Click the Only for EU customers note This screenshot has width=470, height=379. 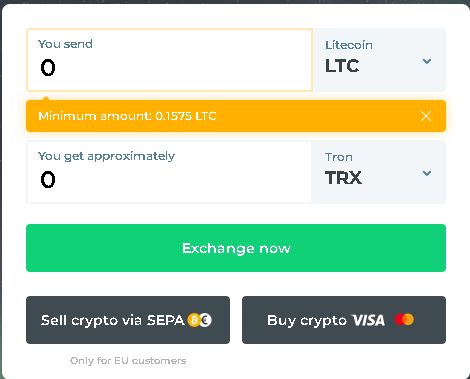[128, 361]
